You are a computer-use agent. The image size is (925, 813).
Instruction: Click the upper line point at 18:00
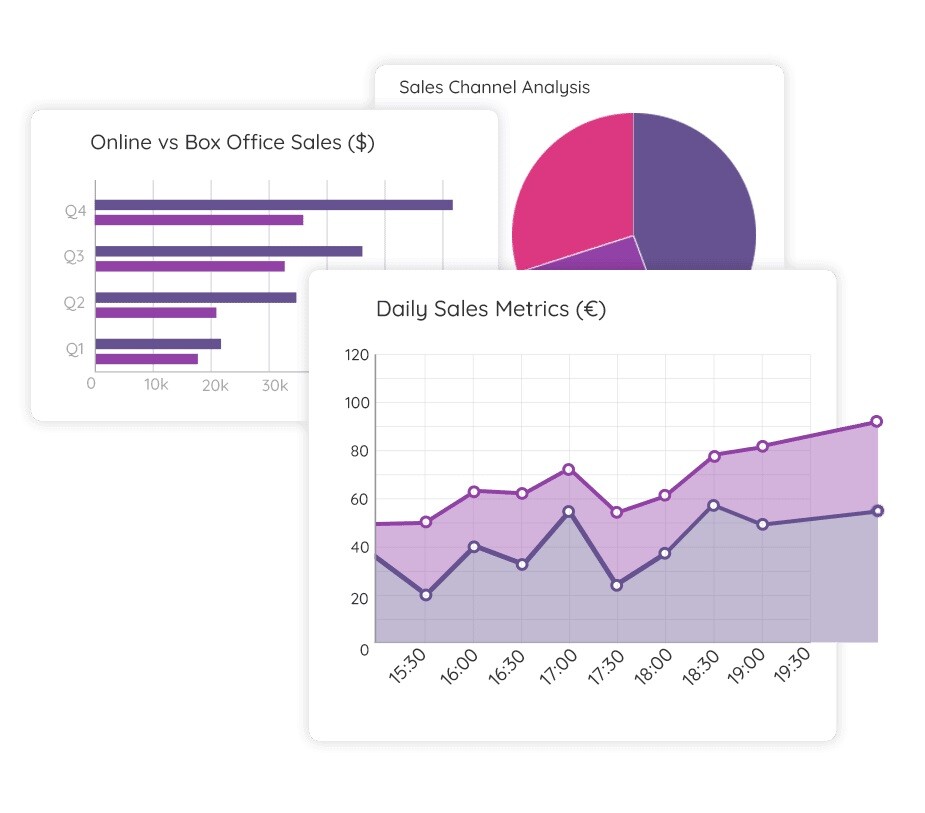click(x=665, y=496)
